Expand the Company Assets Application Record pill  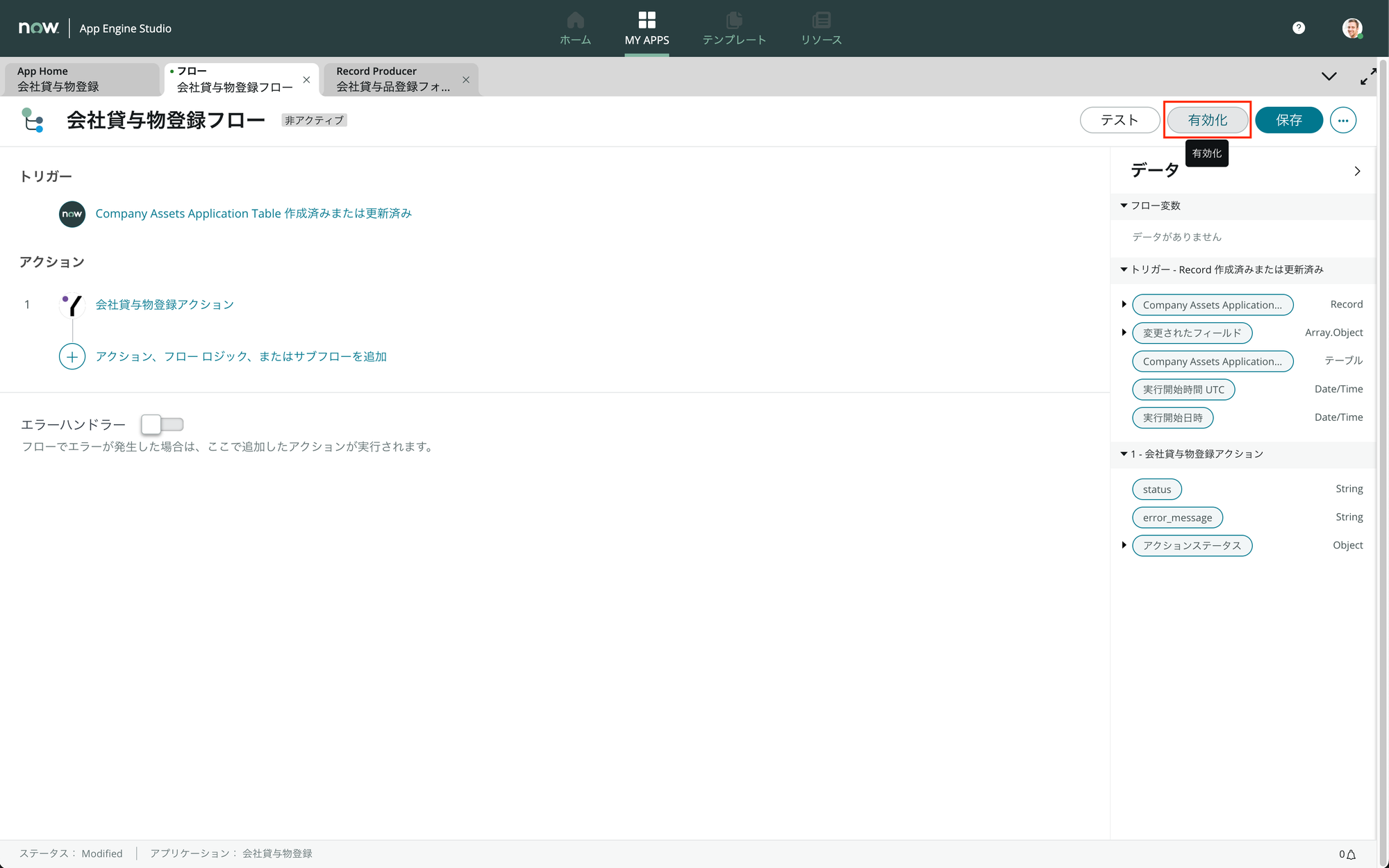tap(1124, 304)
